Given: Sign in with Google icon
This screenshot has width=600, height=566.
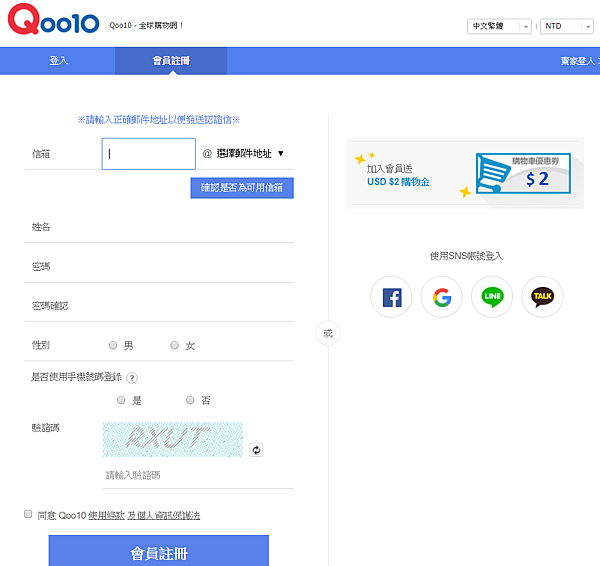Looking at the screenshot, I should point(442,297).
